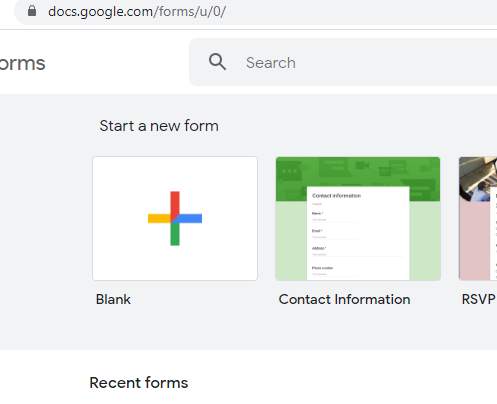Image resolution: width=497 pixels, height=404 pixels.
Task: Click the docs.google.com/forms URL text
Action: tap(137, 12)
